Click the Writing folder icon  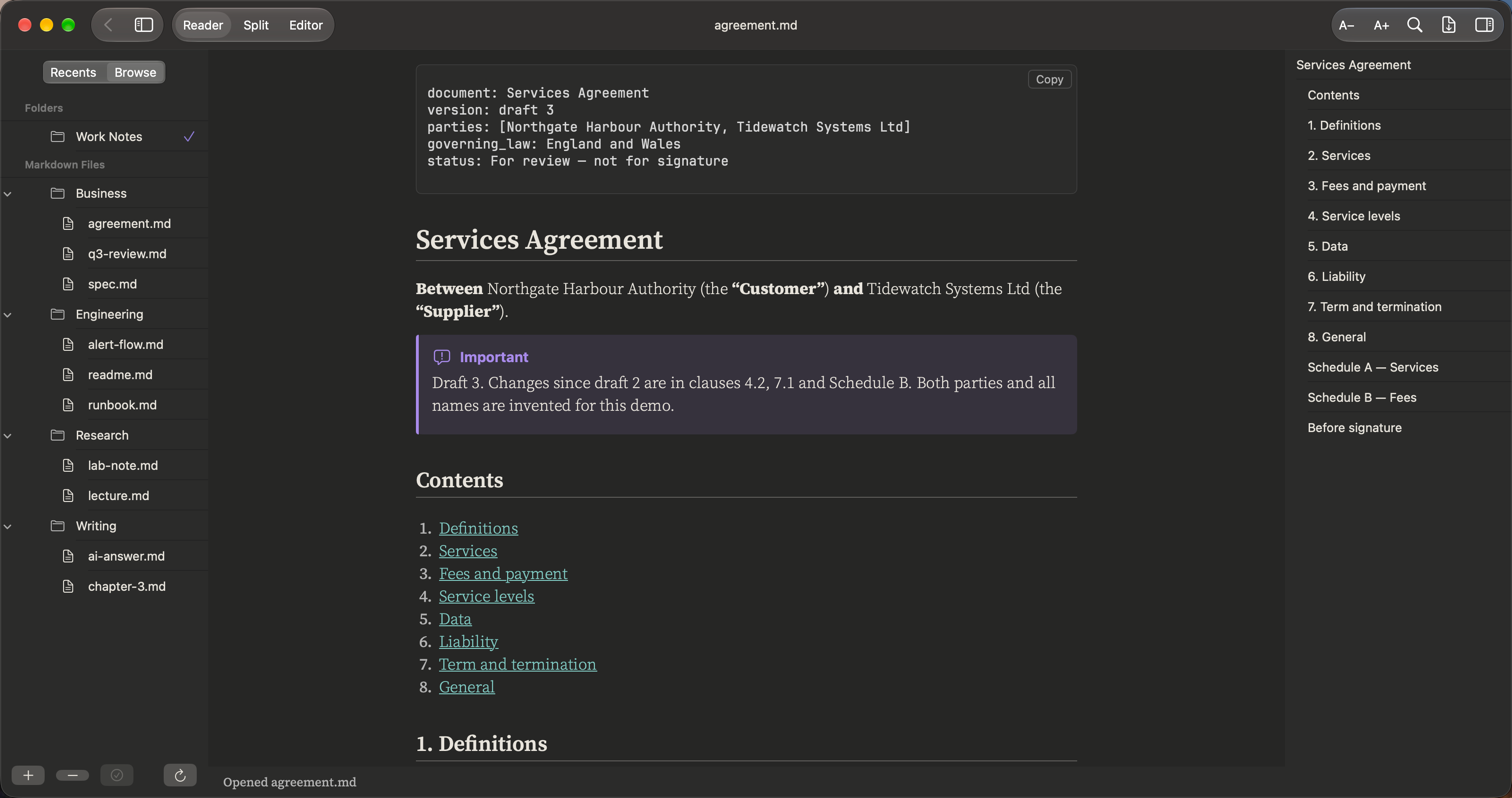point(58,526)
